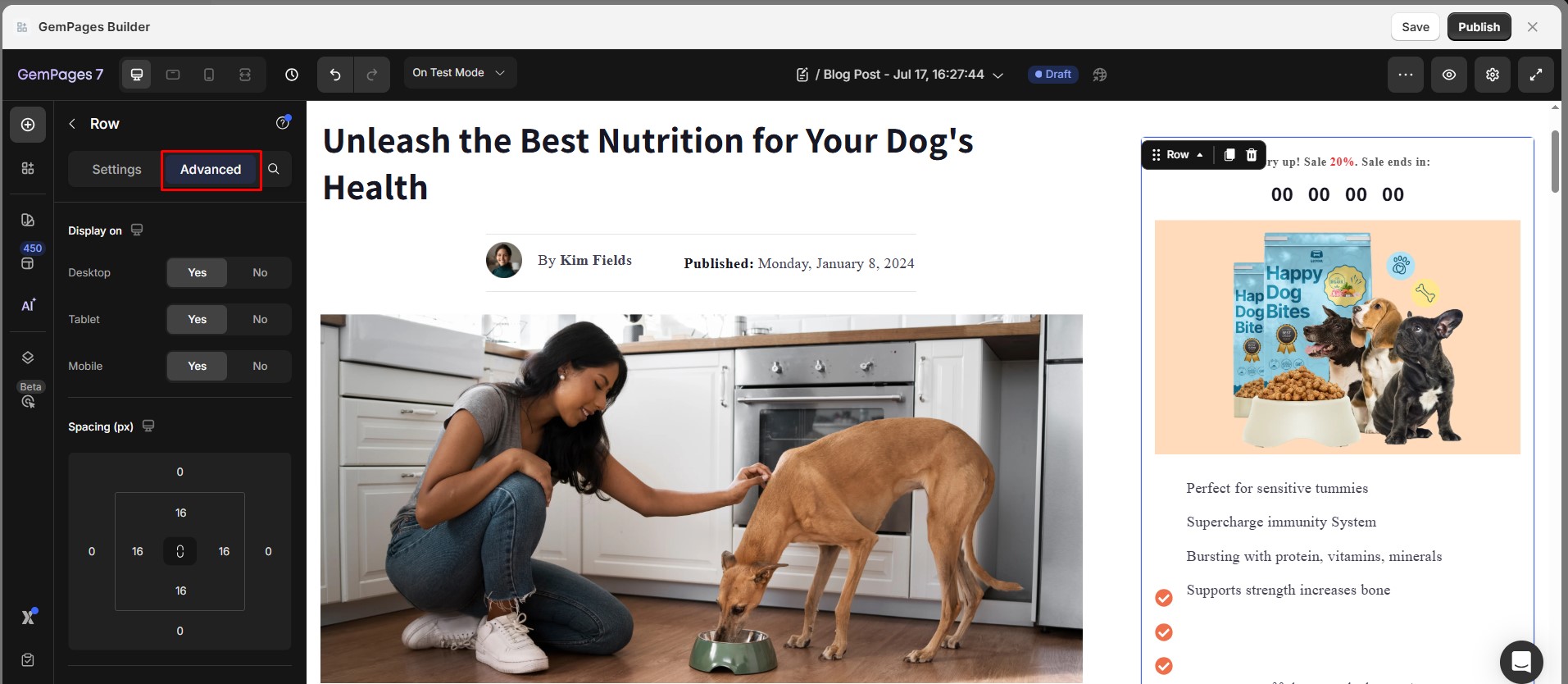
Task: Set Mobile display to No
Action: pos(260,367)
